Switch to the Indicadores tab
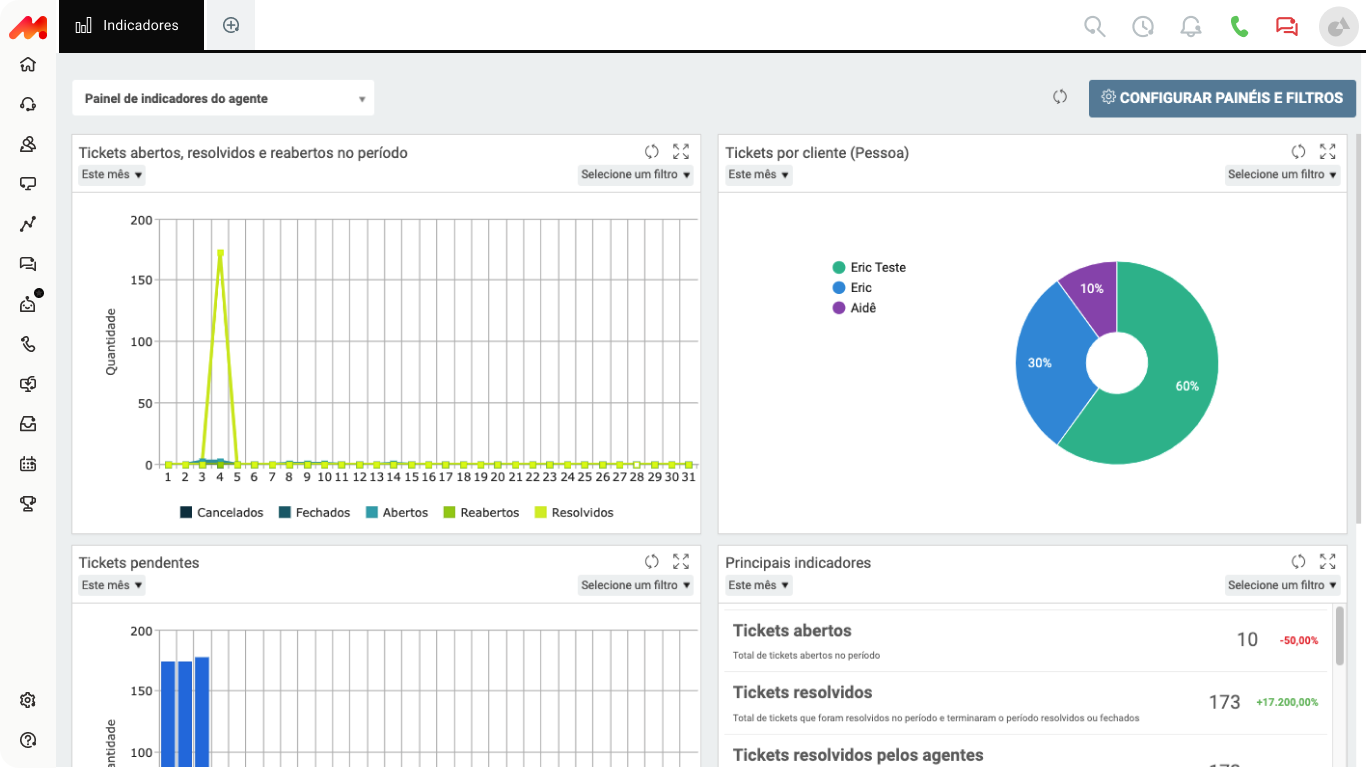Viewport: 1366px width, 768px height. point(132,25)
